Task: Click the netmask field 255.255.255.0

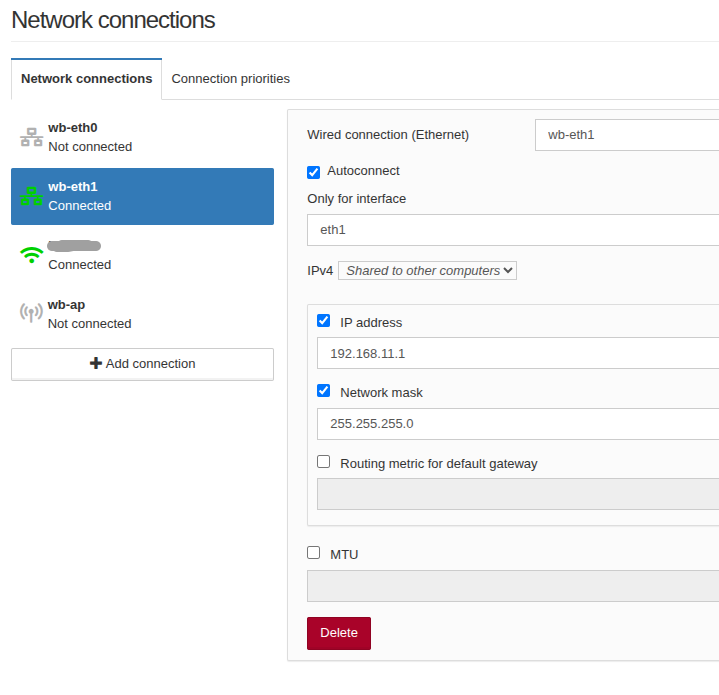Action: [517, 424]
